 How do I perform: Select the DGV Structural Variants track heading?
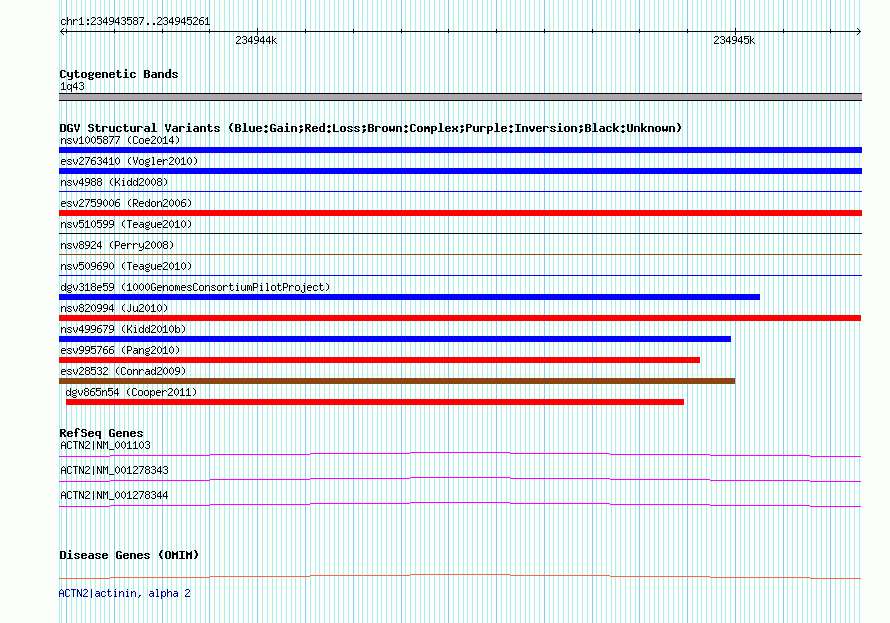[x=371, y=128]
